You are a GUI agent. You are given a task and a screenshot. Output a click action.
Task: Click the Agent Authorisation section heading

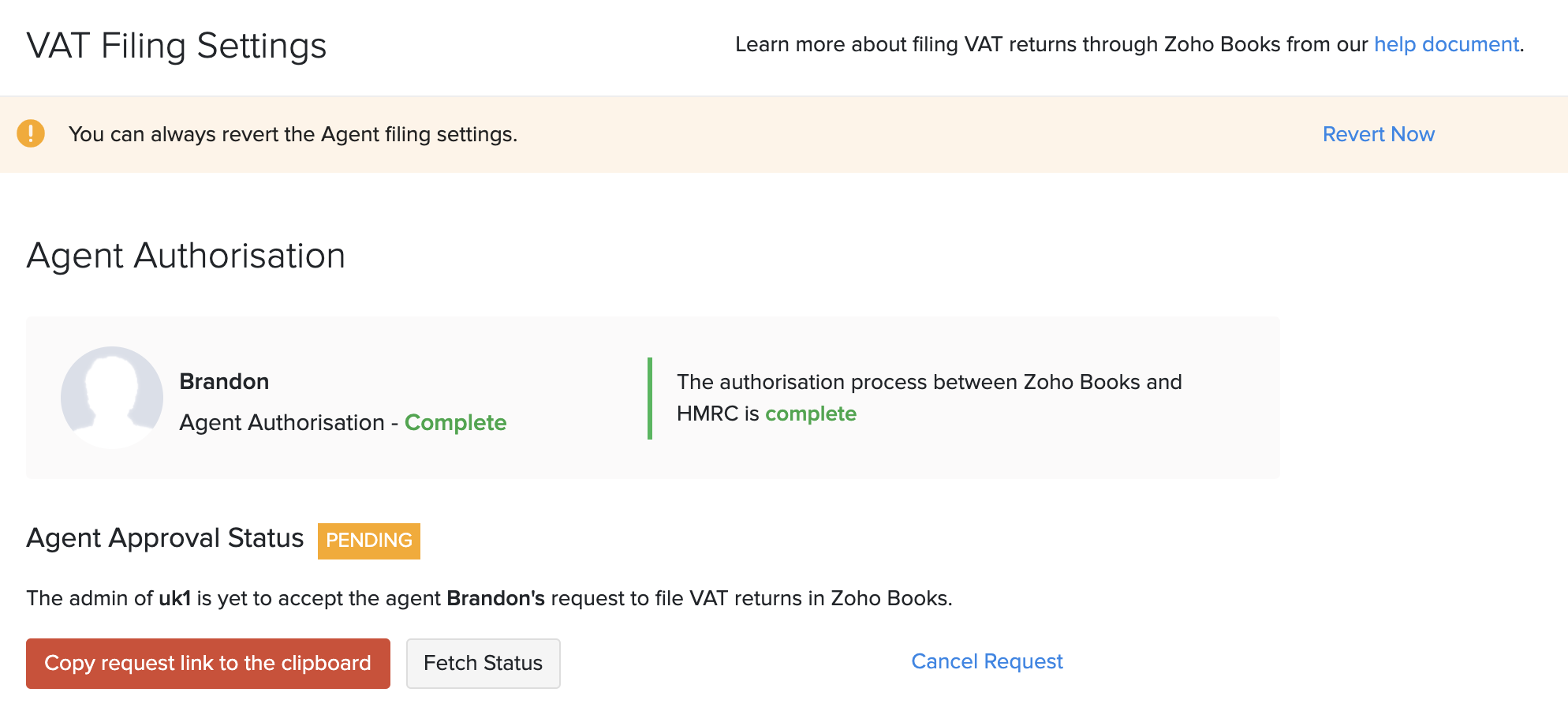tap(185, 256)
